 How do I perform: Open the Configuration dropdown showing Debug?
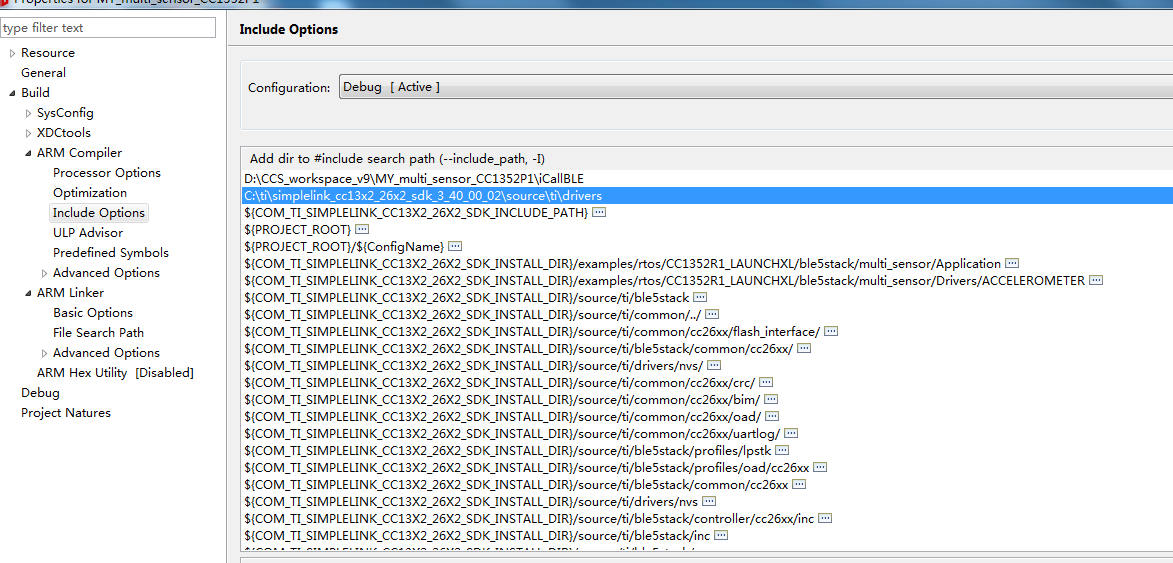756,87
